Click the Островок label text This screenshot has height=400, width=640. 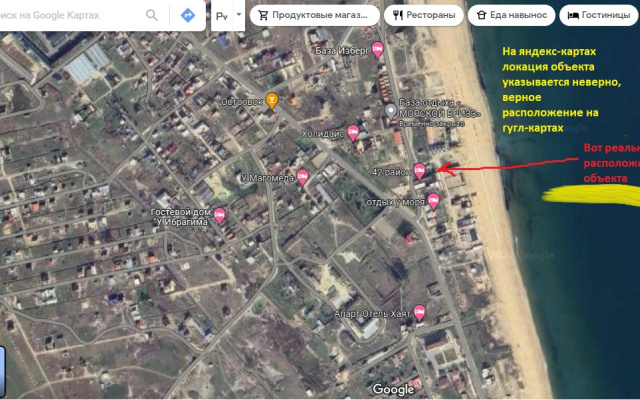(x=242, y=102)
